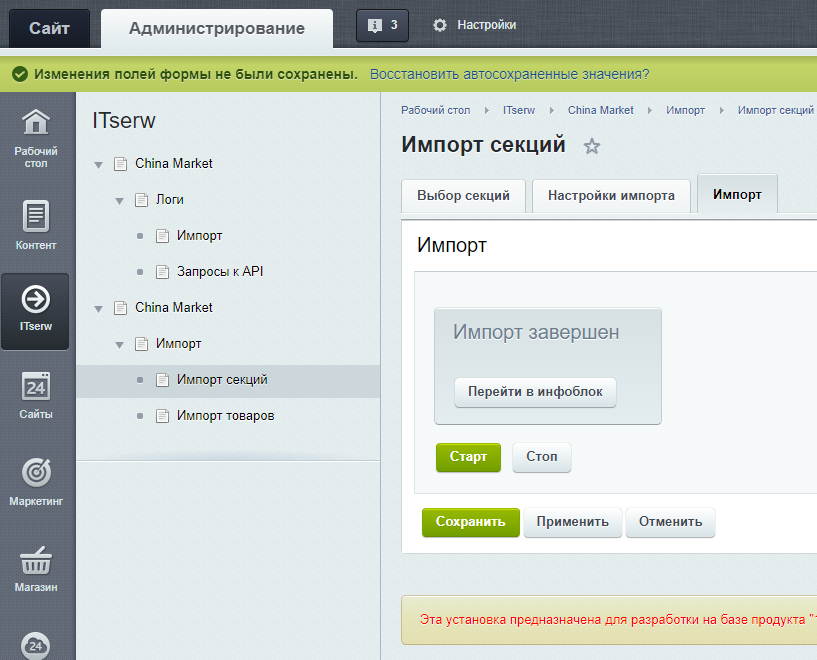
Task: Add page to favorites with star icon
Action: click(592, 146)
